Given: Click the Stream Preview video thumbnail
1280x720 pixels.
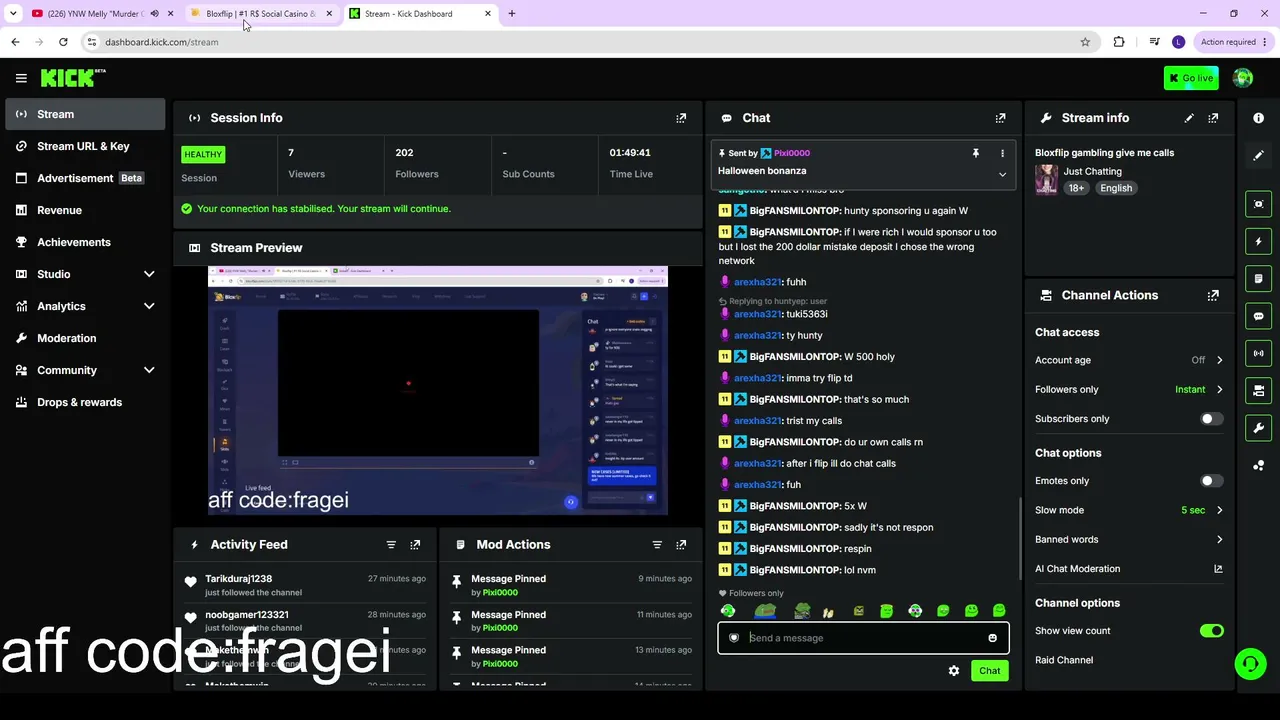Looking at the screenshot, I should pyautogui.click(x=438, y=390).
